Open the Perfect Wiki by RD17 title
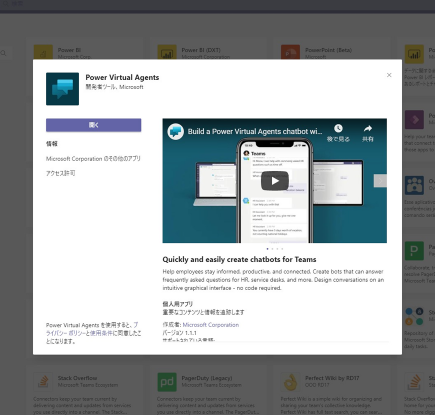This screenshot has width=435, height=415. (x=332, y=378)
